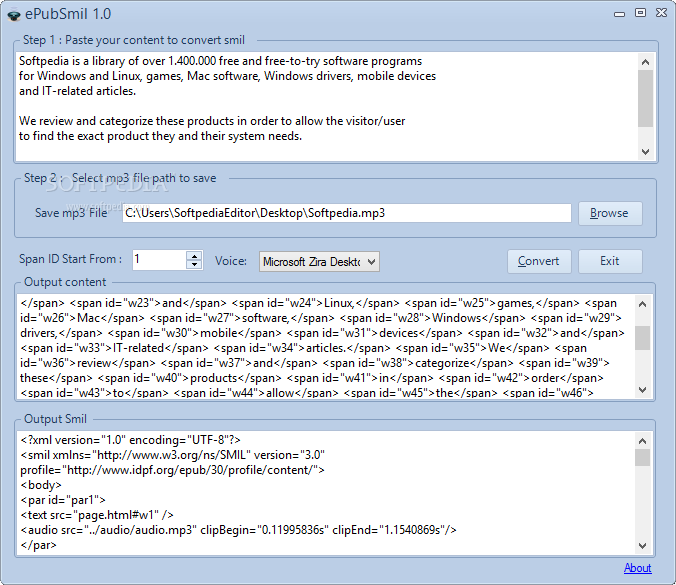
Task: Start conversion with the Convert button
Action: (x=539, y=261)
